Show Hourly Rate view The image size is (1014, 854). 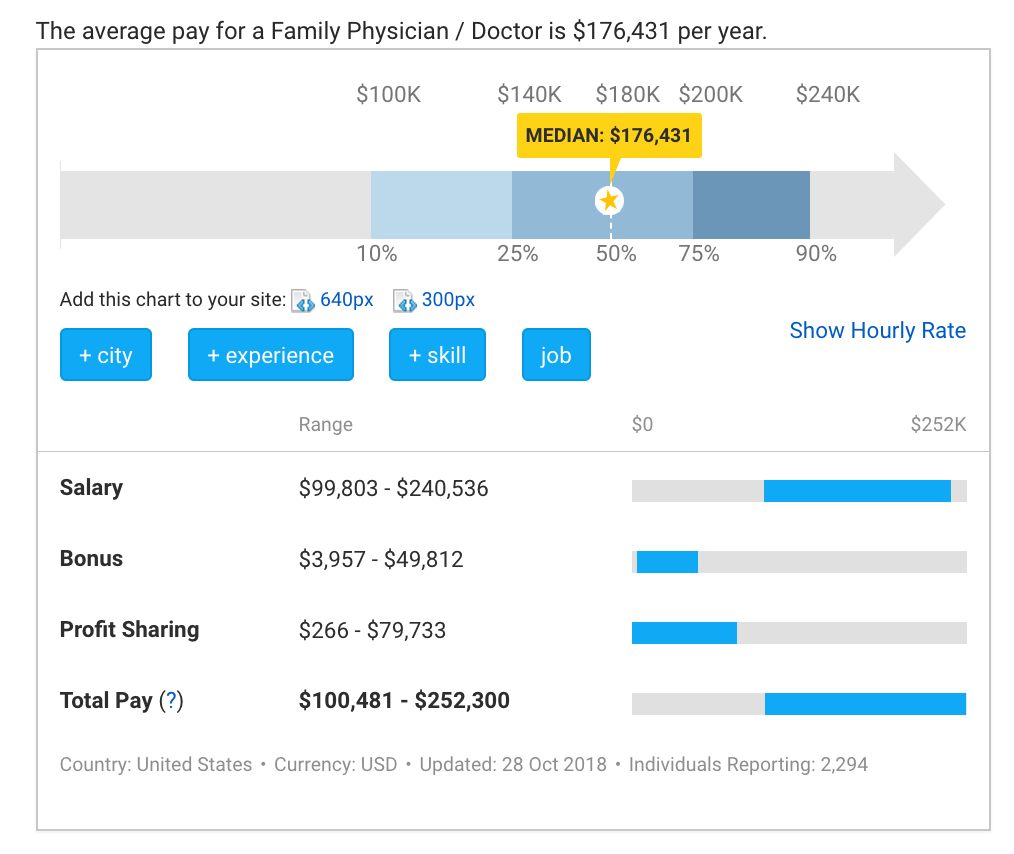[877, 331]
